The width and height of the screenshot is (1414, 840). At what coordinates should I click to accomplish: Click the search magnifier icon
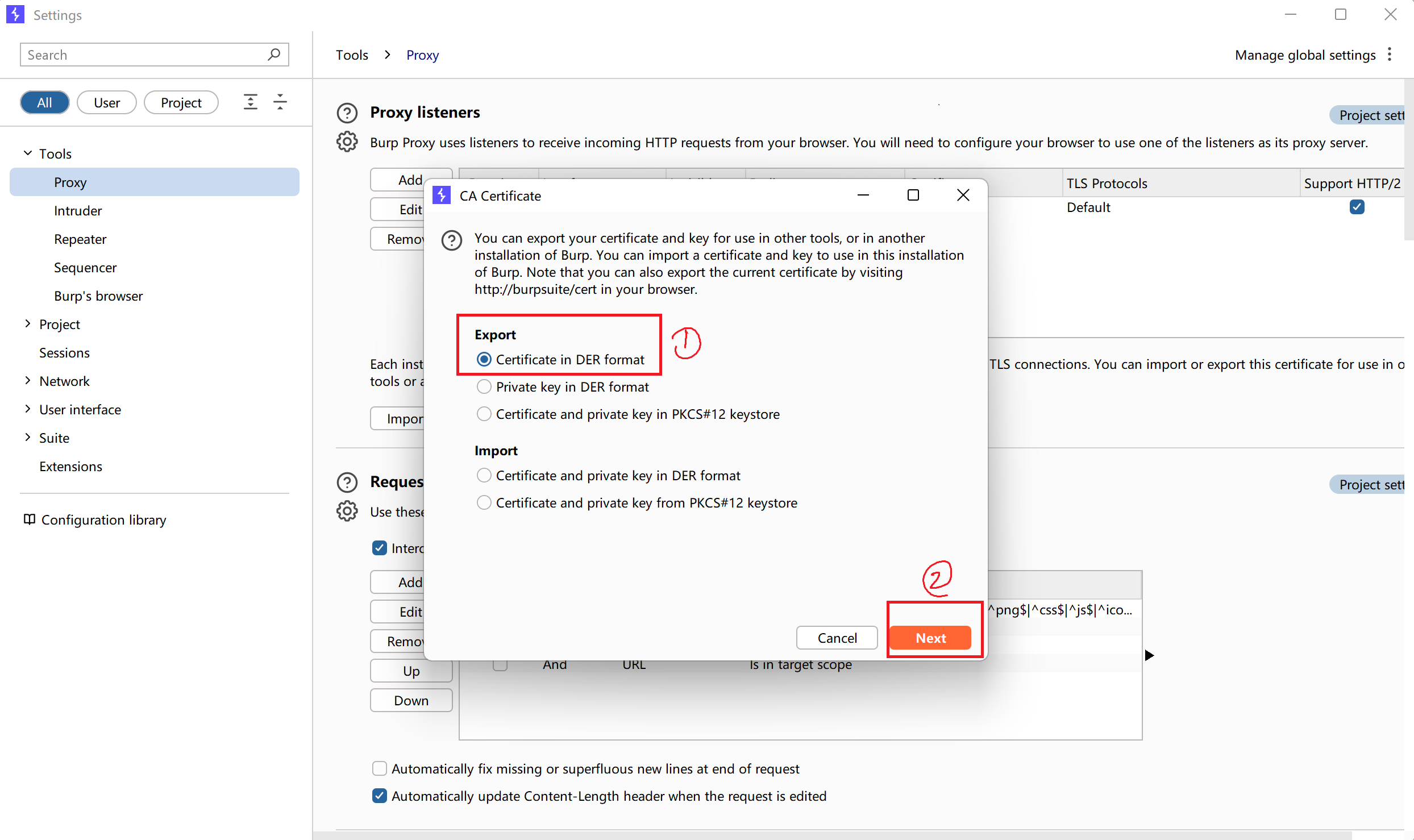click(274, 55)
